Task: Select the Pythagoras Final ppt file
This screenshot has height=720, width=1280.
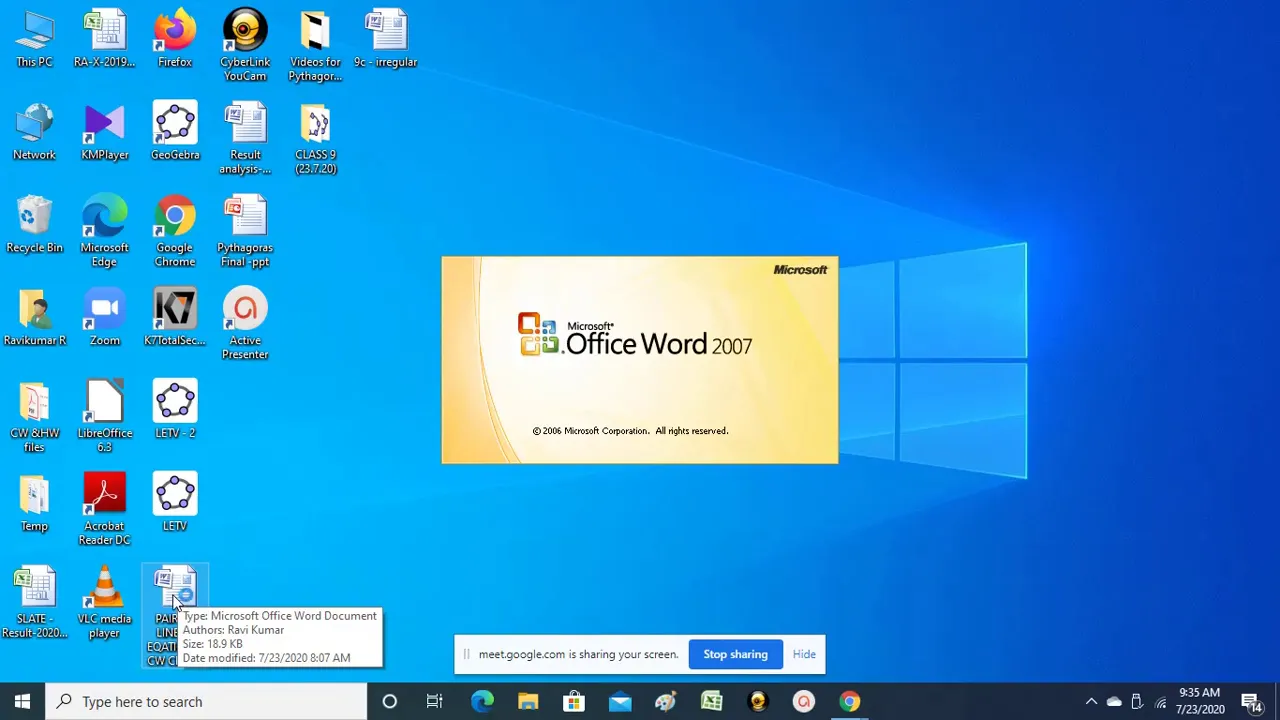Action: coord(245,232)
